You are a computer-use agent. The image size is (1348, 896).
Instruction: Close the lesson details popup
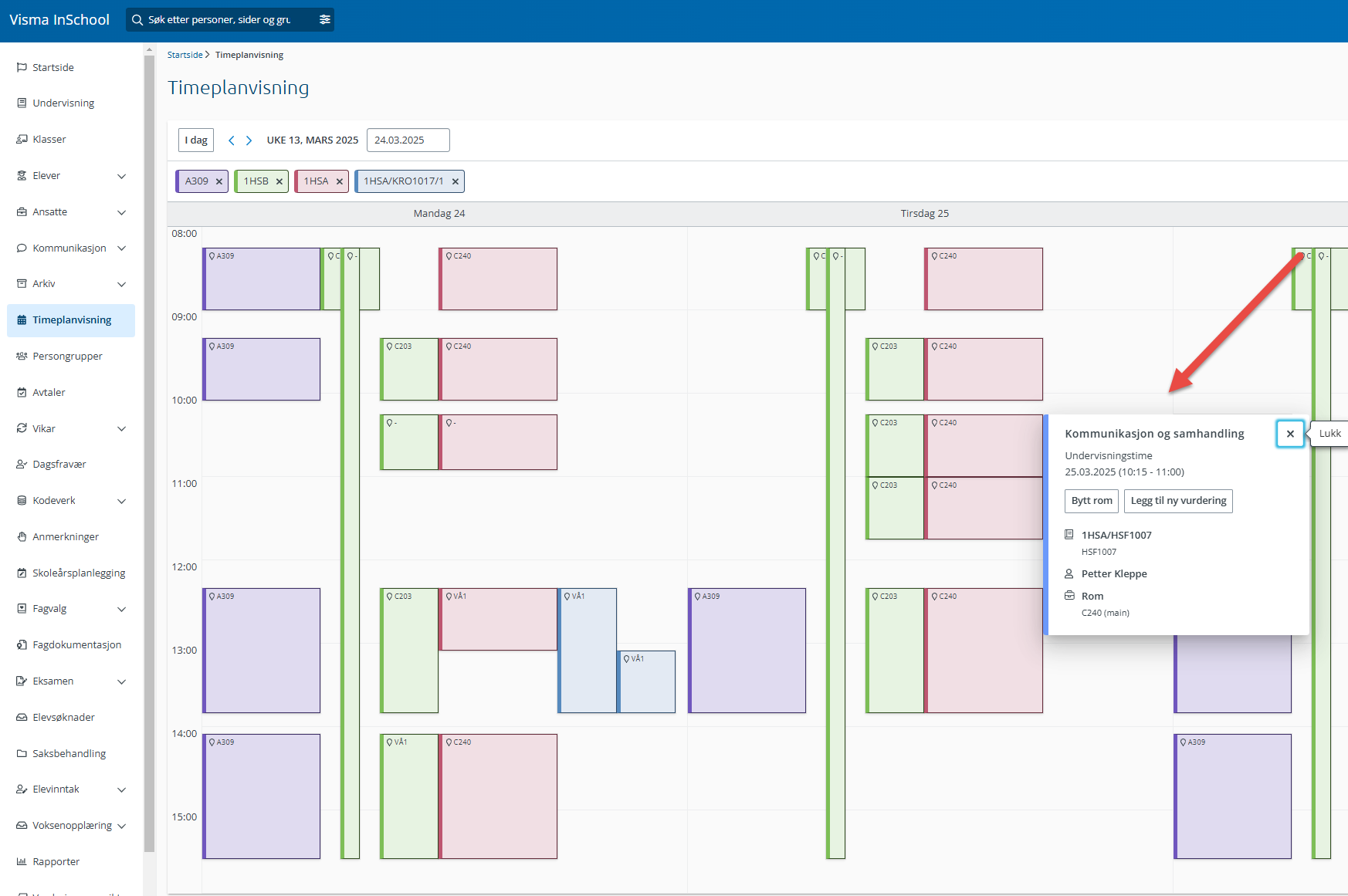pos(1289,434)
